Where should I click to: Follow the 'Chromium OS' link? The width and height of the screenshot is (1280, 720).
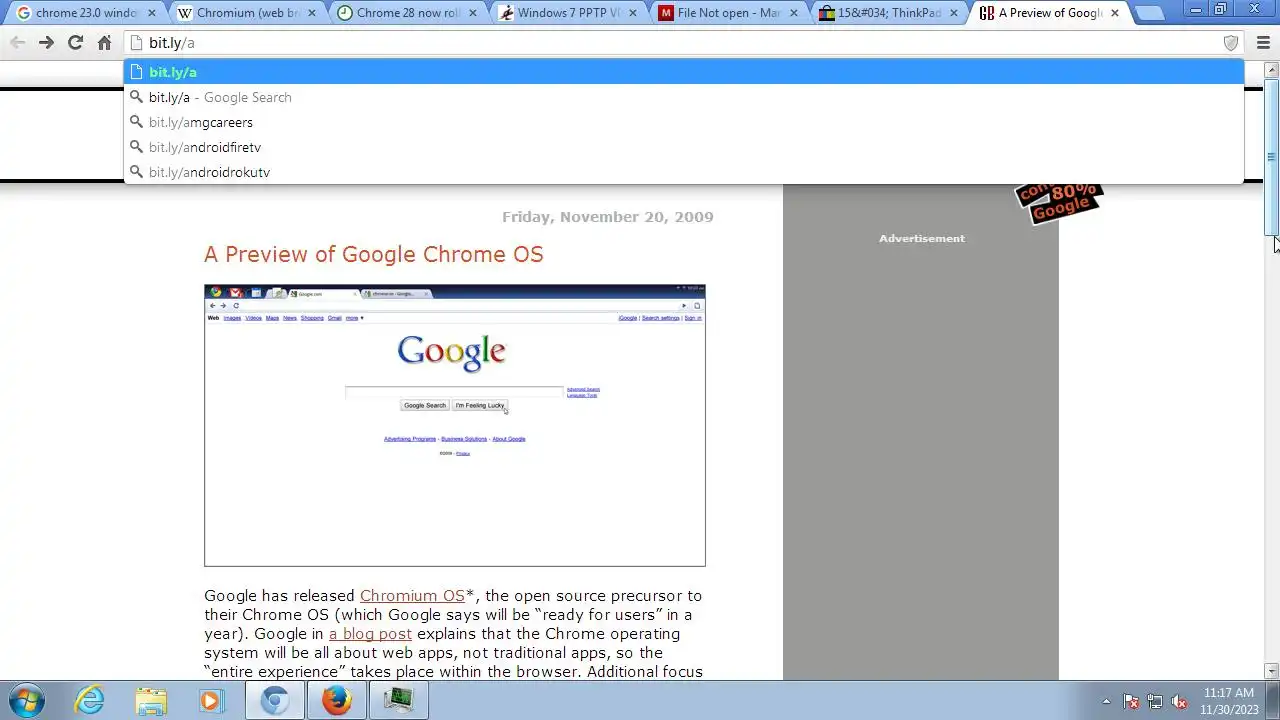point(412,596)
